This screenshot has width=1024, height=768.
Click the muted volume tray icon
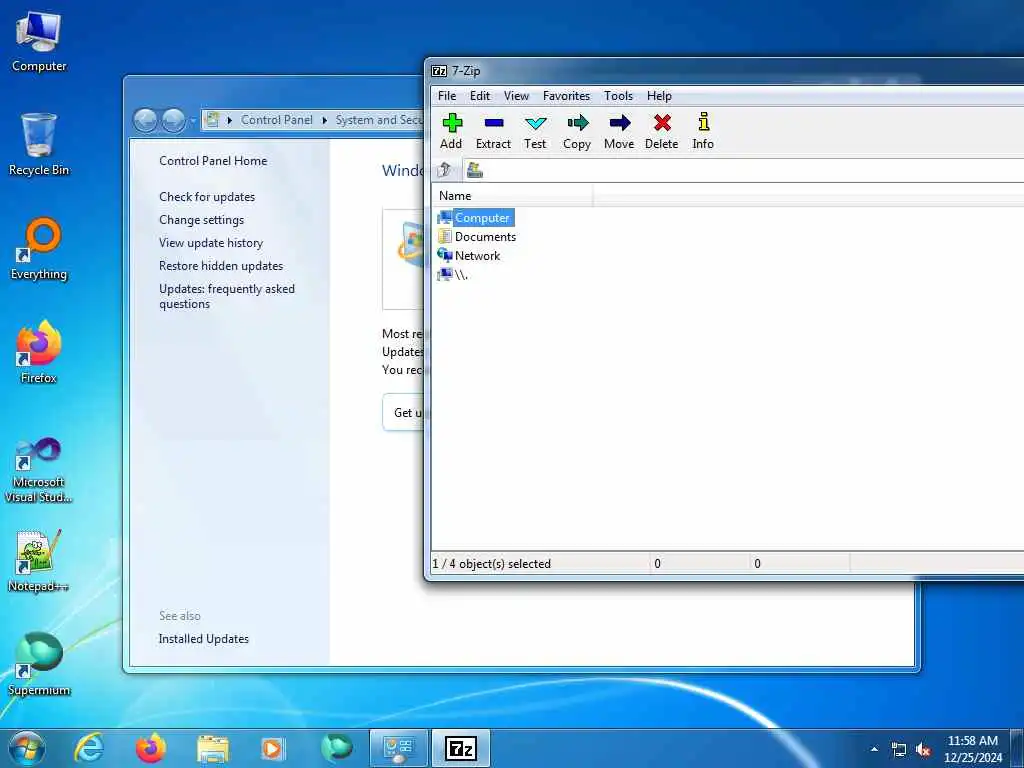[923, 750]
